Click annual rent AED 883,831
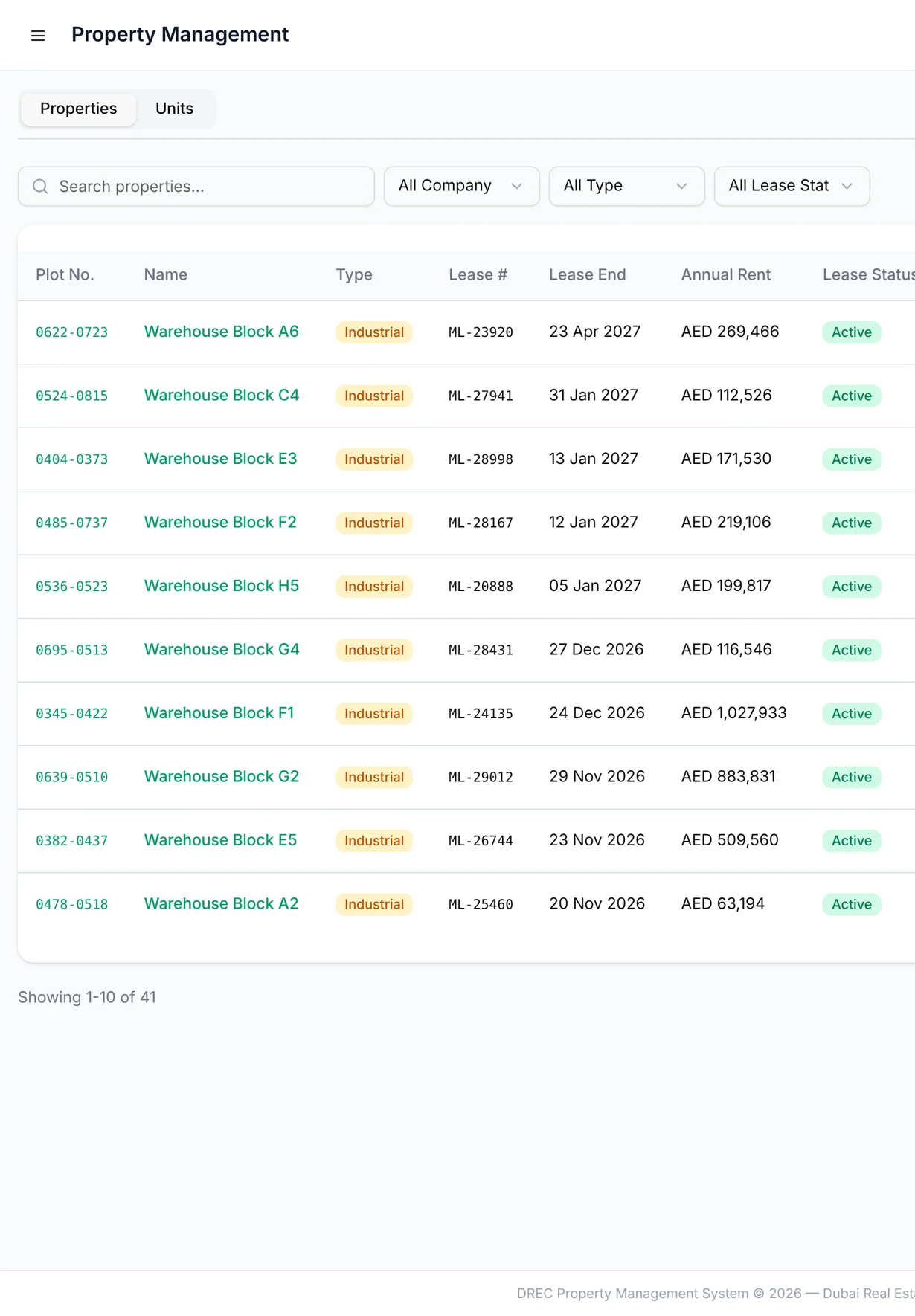 click(728, 776)
